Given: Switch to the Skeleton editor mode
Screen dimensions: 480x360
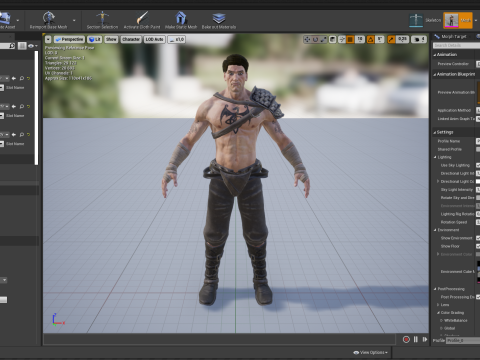Looking at the screenshot, I should point(416,20).
